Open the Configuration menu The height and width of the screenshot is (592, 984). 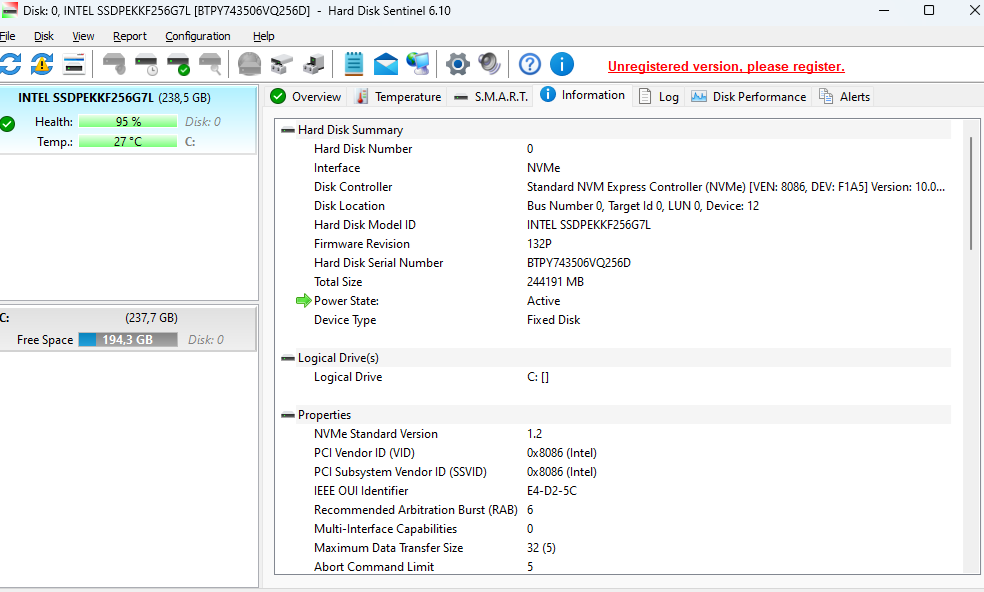click(x=198, y=36)
